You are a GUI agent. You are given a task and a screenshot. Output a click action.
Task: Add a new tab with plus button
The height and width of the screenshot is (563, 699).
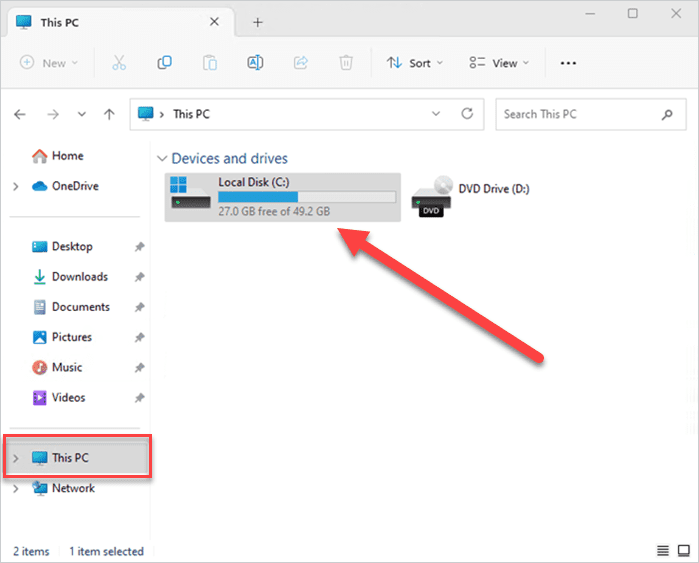pyautogui.click(x=258, y=22)
